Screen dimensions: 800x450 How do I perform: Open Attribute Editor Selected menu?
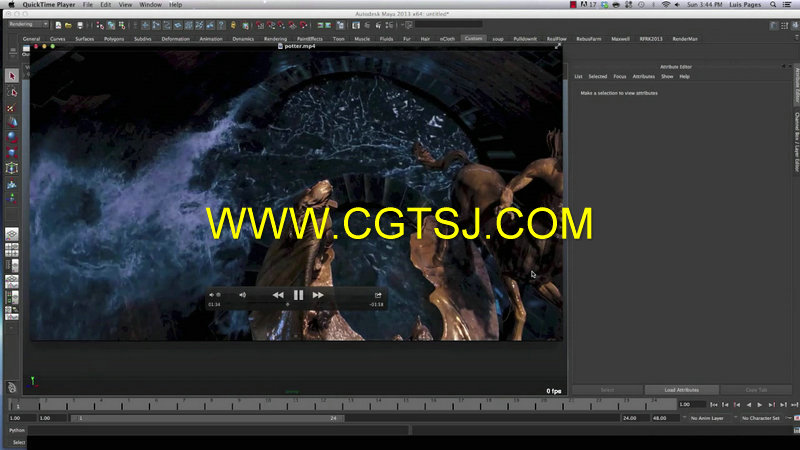(x=597, y=77)
